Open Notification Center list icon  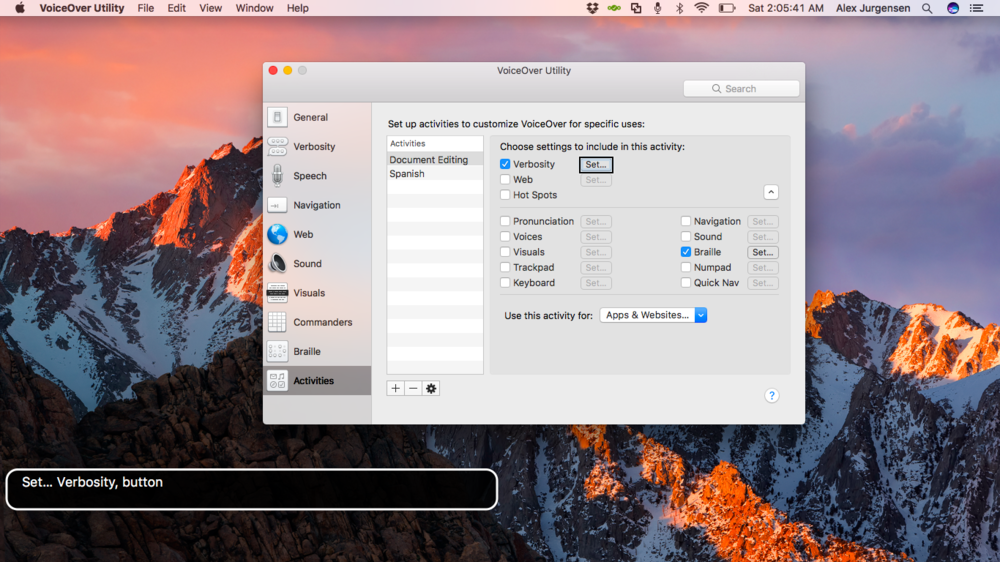[976, 8]
